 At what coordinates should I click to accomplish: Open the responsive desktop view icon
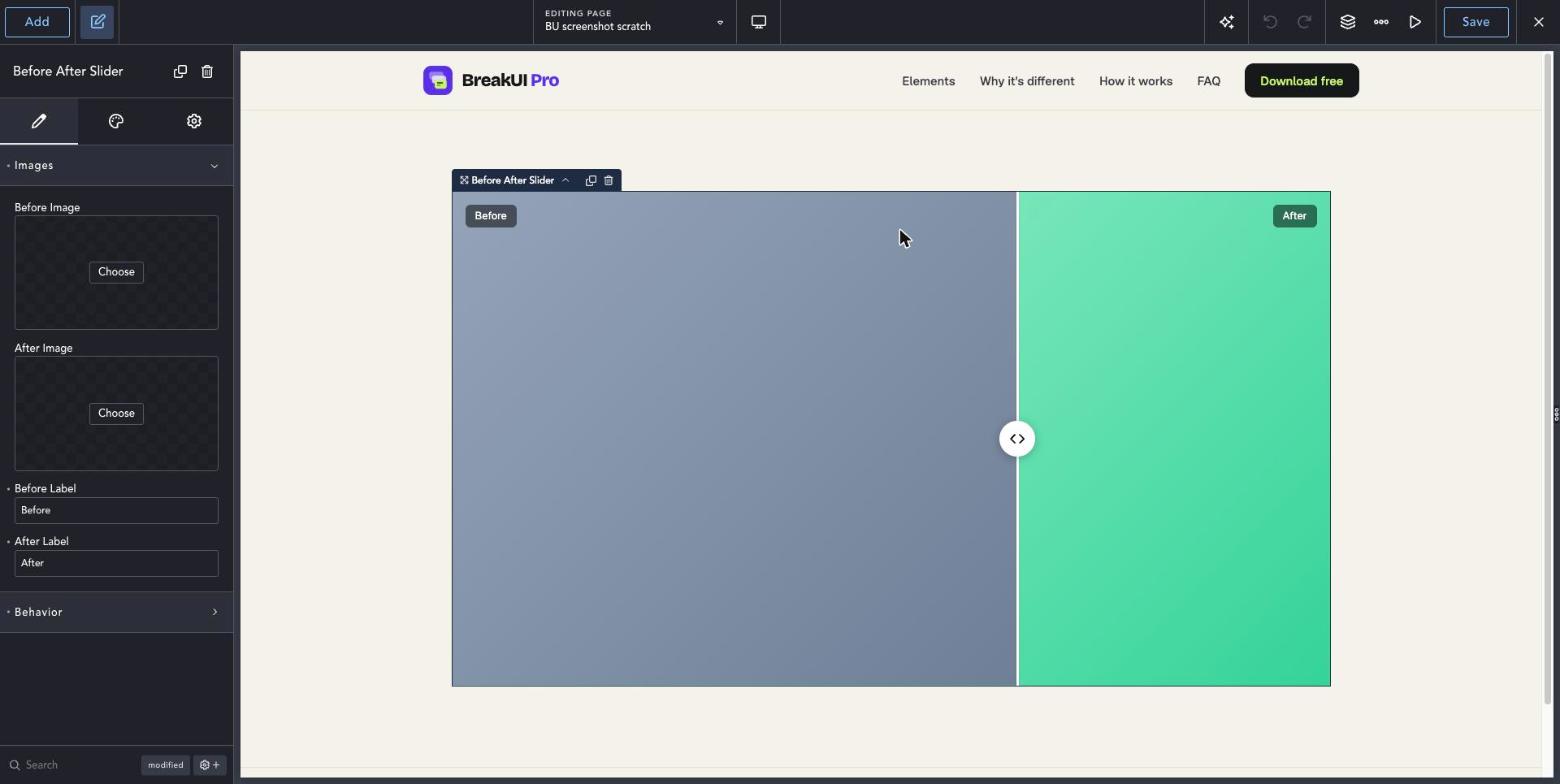click(759, 22)
